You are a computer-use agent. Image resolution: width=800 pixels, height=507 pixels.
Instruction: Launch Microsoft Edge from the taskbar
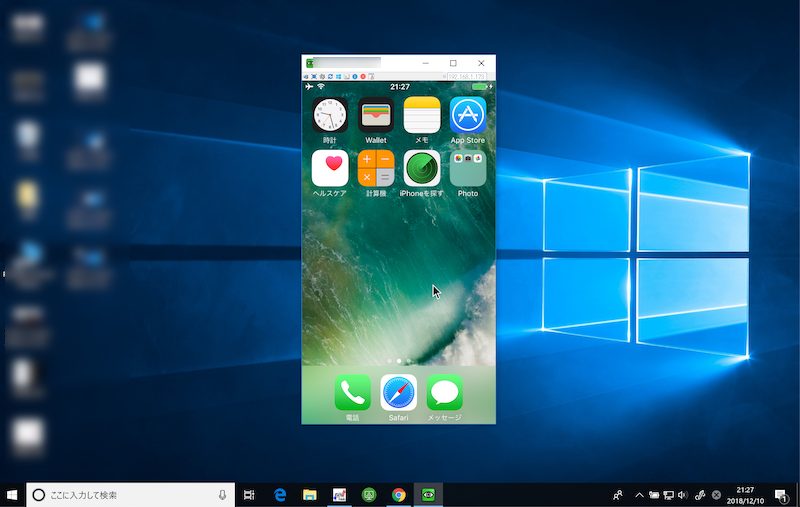[280, 495]
